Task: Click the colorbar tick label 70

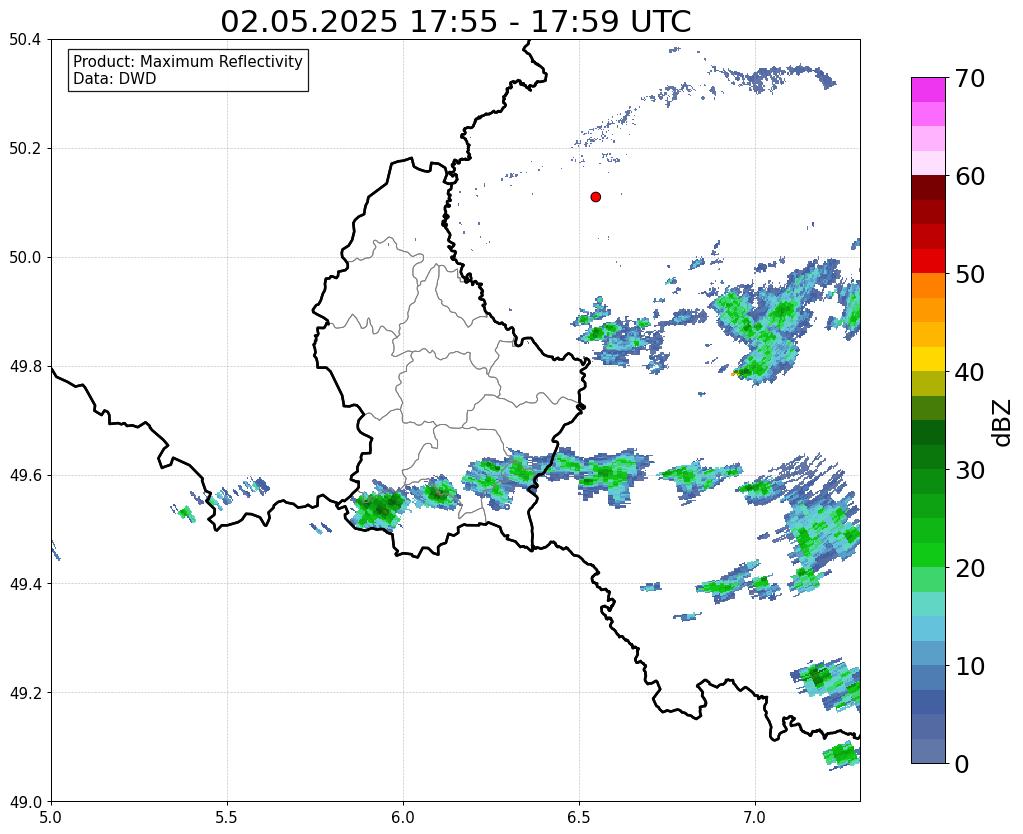Action: 969,78
